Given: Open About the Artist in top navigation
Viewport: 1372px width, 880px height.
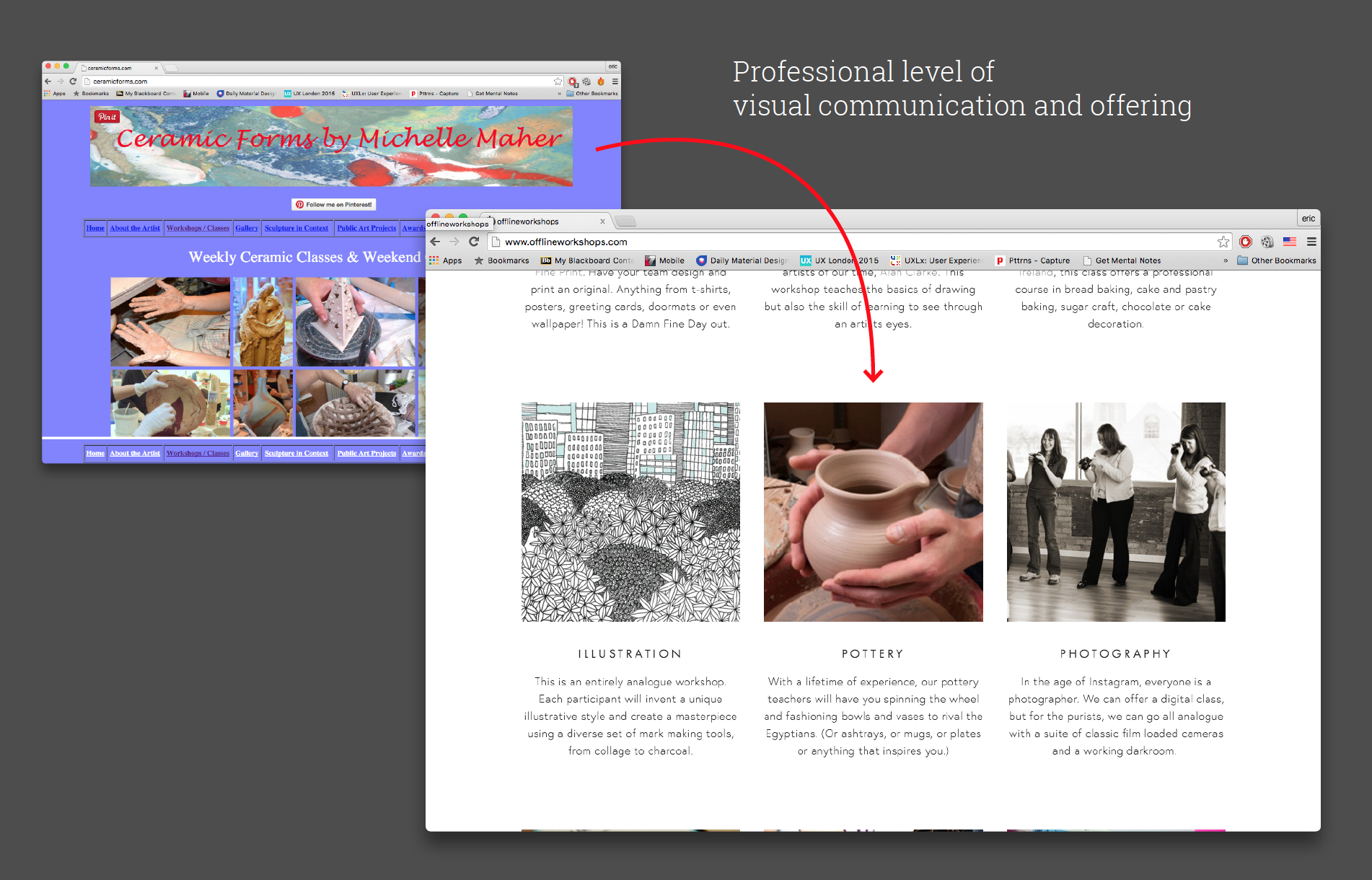Looking at the screenshot, I should coord(135,228).
